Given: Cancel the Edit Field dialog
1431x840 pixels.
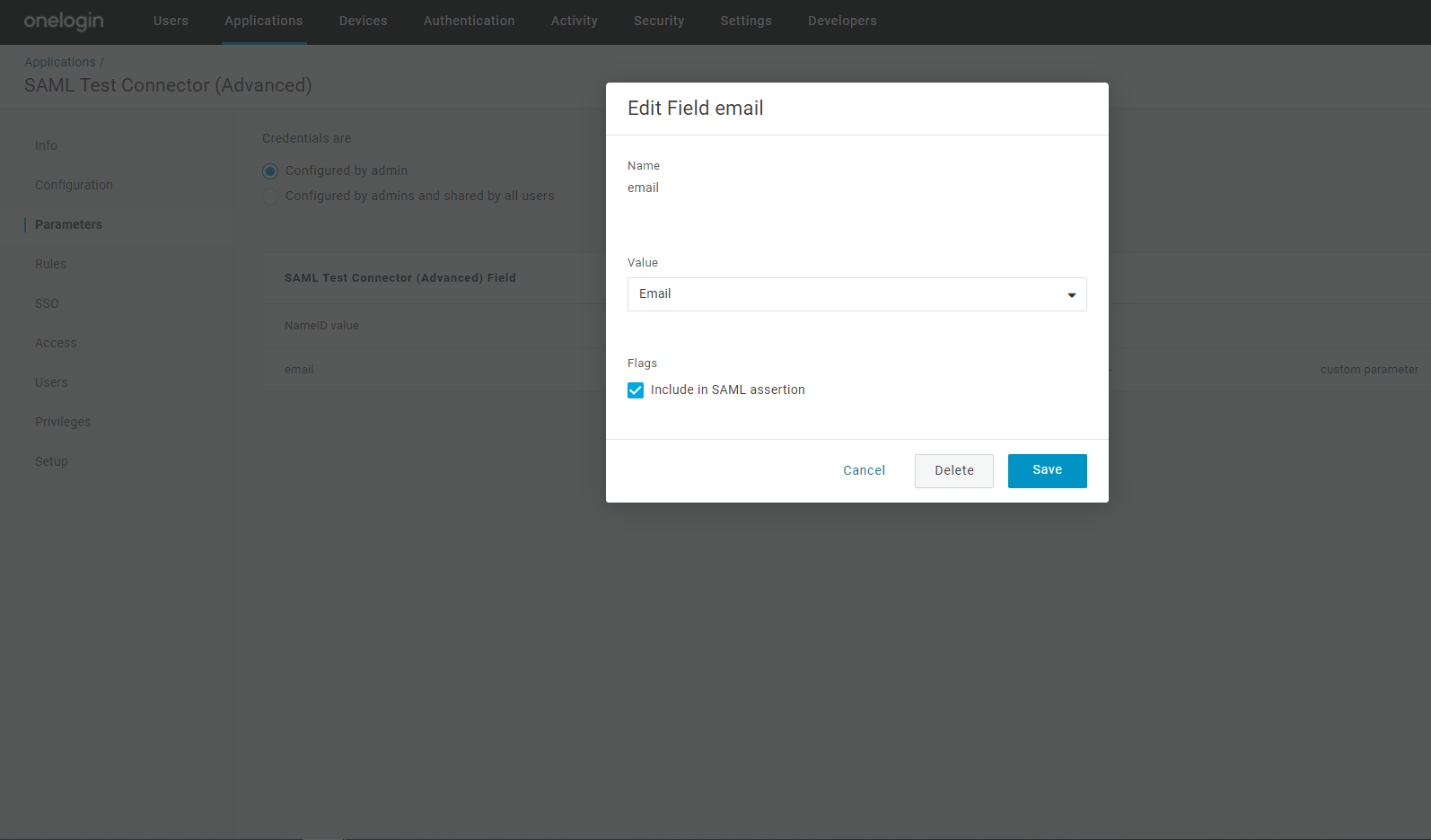Looking at the screenshot, I should [x=864, y=471].
